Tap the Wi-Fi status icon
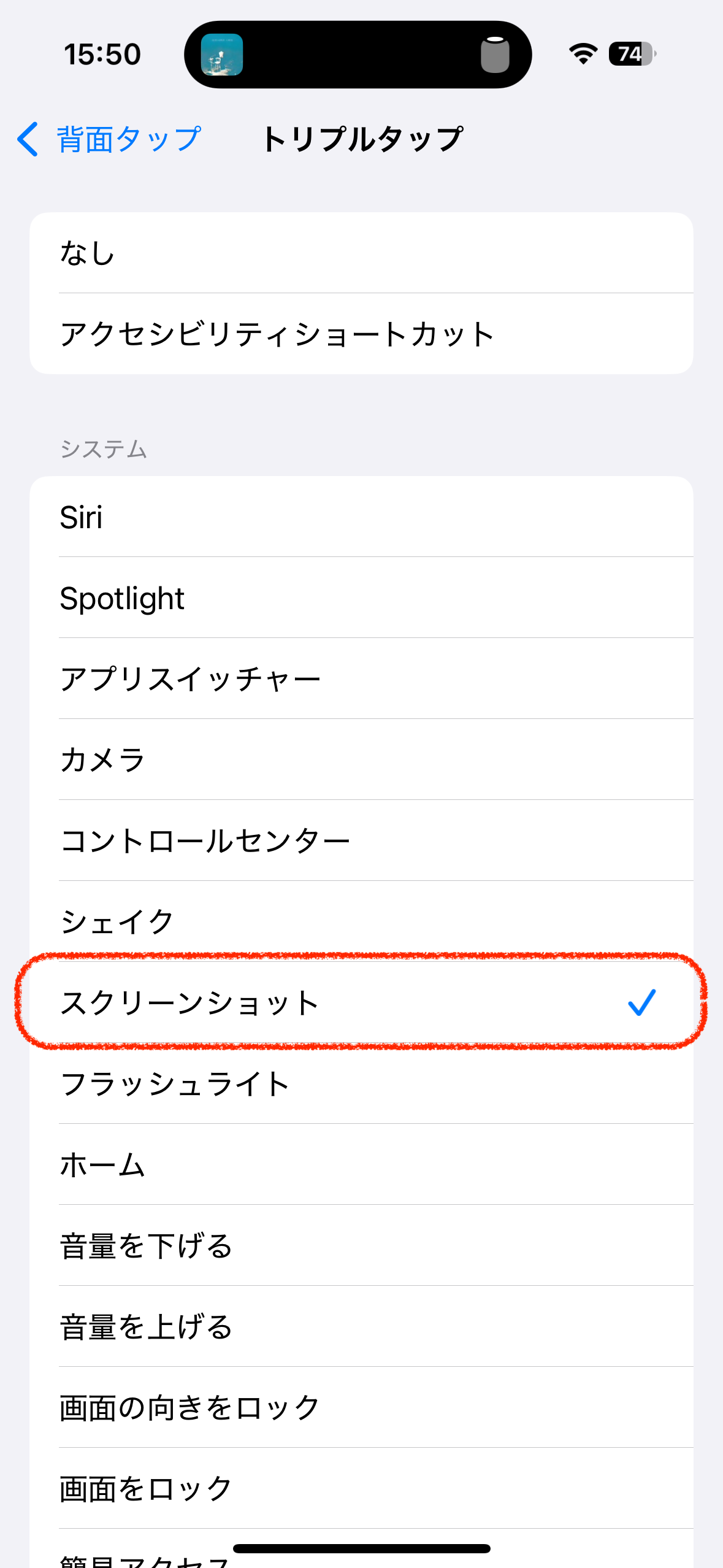Viewport: 723px width, 1568px height. (583, 54)
